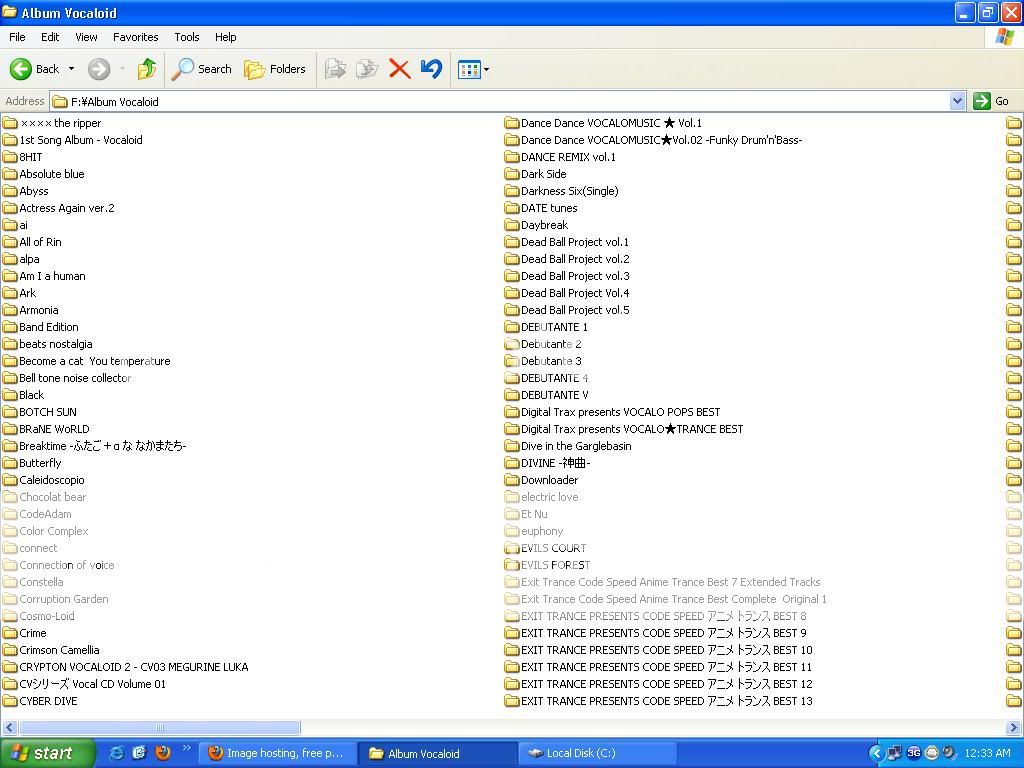This screenshot has height=768, width=1024.
Task: Click the horizontal scrollbar thumb
Action: pyautogui.click(x=160, y=727)
